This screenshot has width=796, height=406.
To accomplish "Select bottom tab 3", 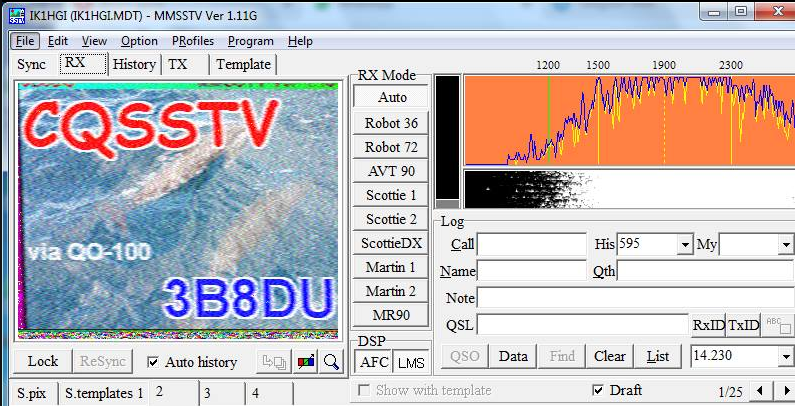I will 221,393.
